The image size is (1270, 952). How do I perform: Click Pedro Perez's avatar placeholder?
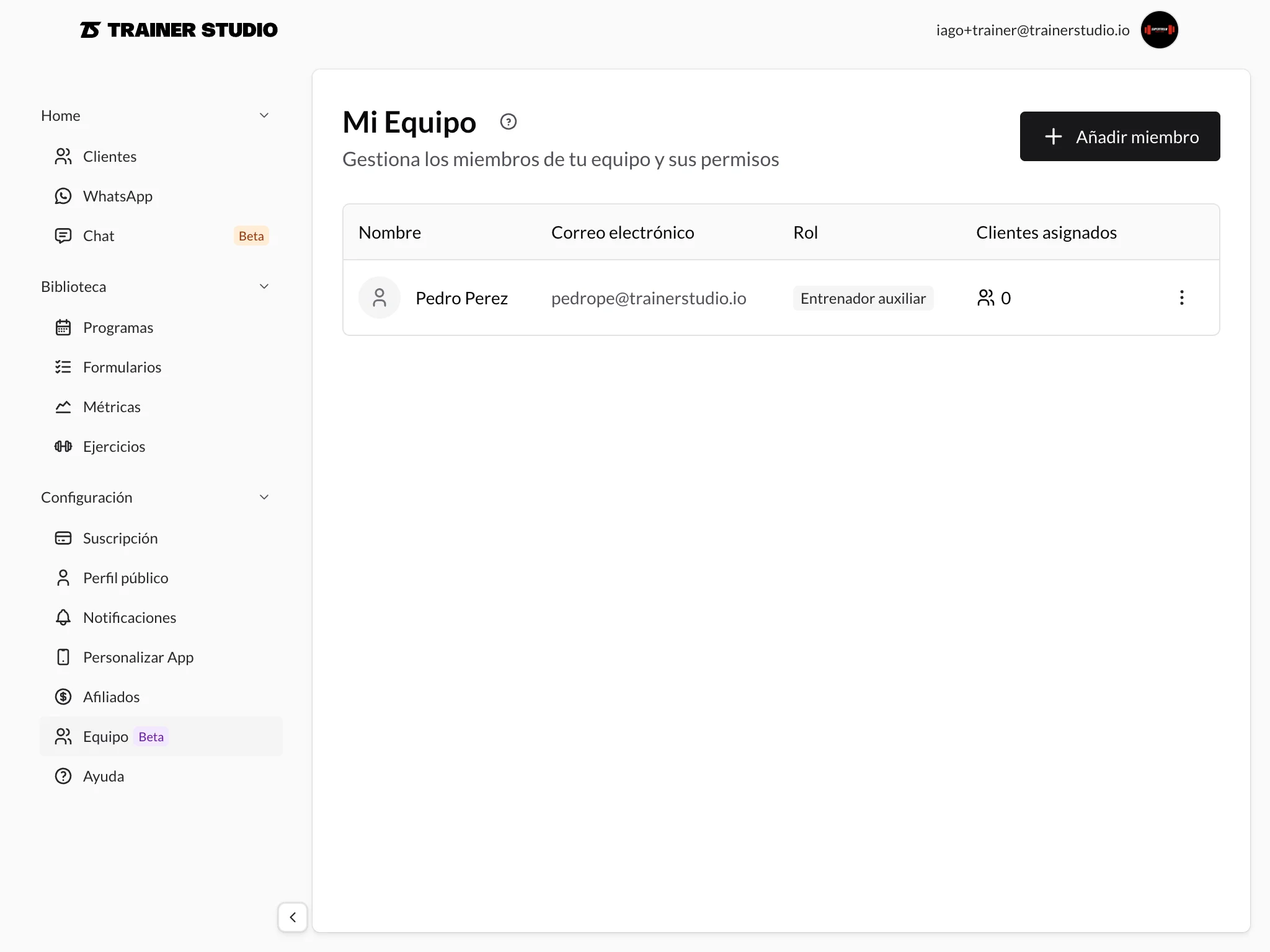[380, 298]
